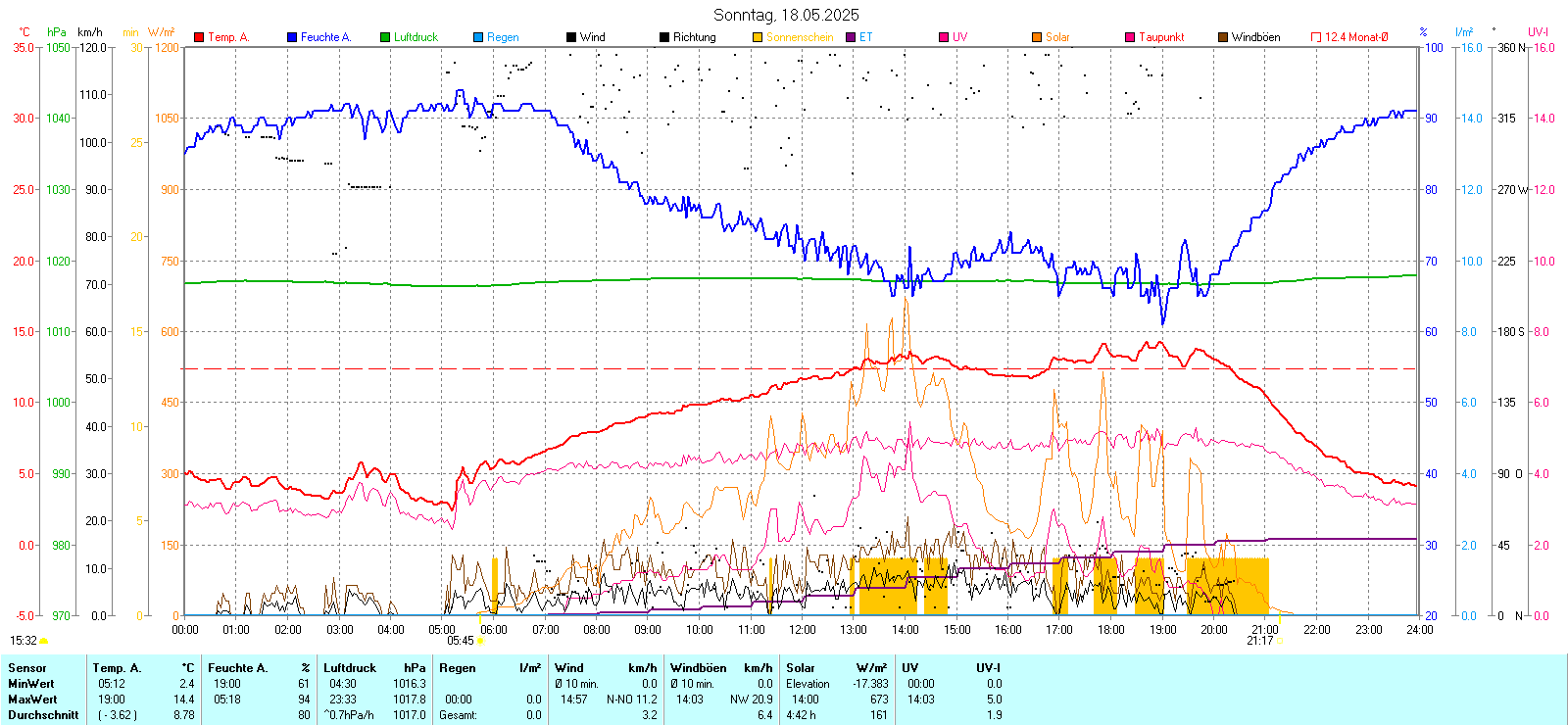Screen dimensions: 1568x725
Task: Click the UV legend label at top
Action: tap(959, 37)
